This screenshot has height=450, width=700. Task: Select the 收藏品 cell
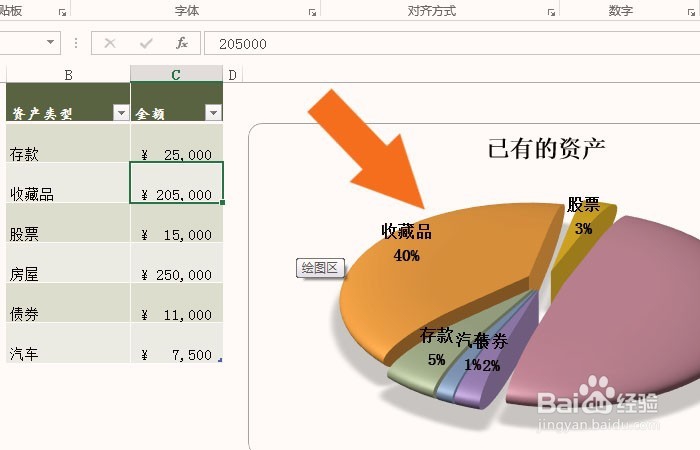[68, 183]
